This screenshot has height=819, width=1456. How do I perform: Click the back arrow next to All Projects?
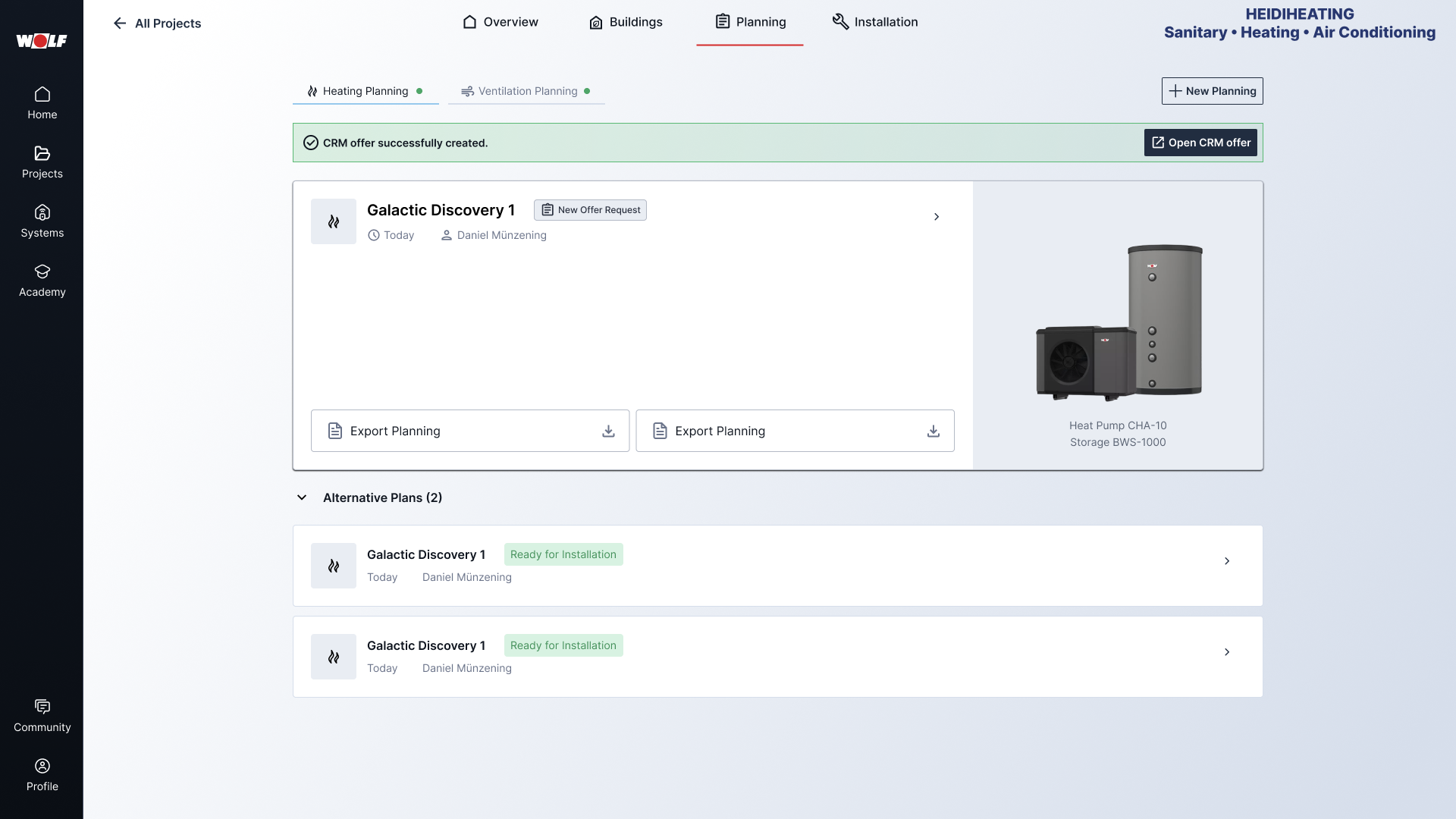[x=120, y=24]
